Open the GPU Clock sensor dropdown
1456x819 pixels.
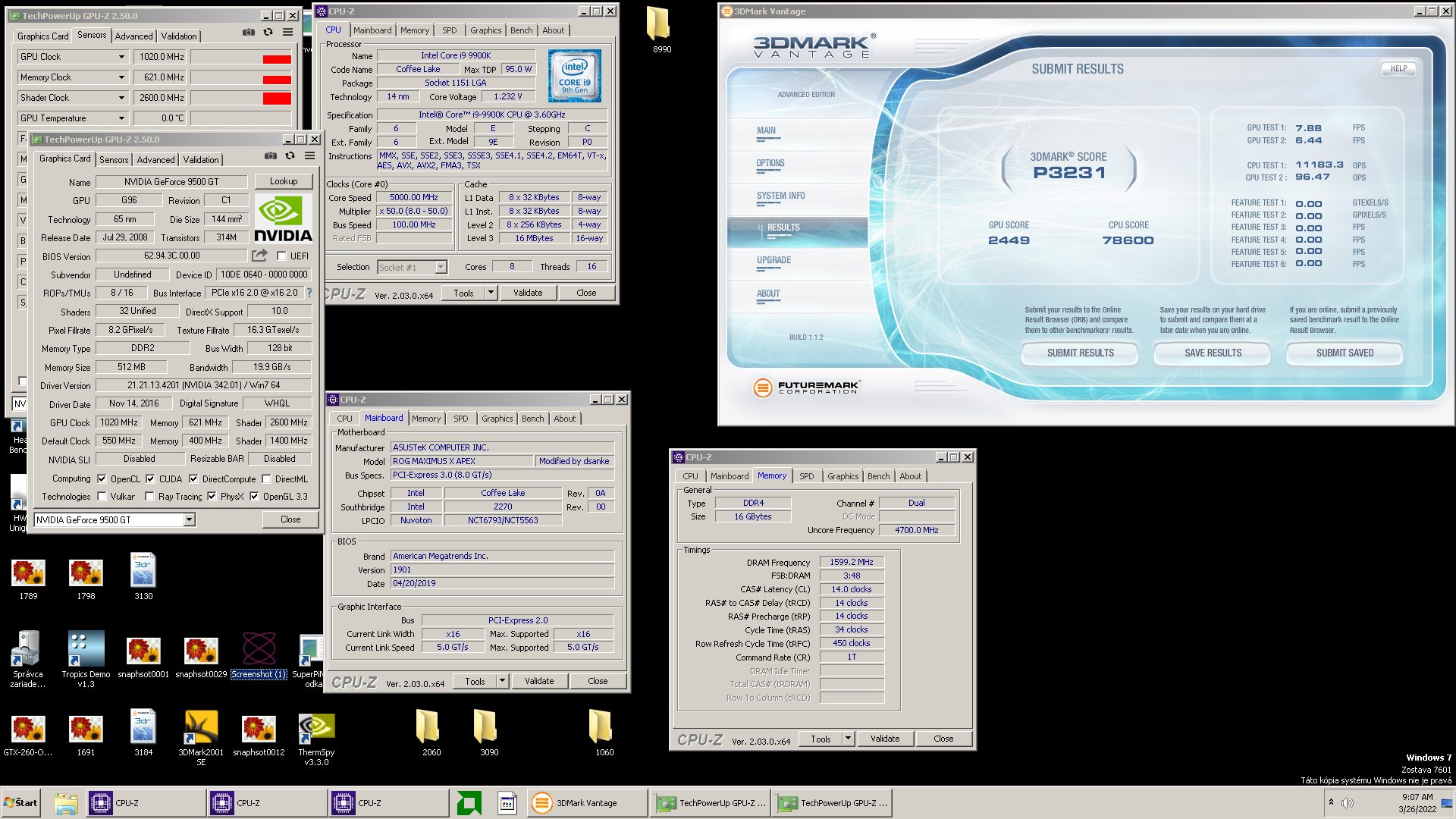[121, 57]
